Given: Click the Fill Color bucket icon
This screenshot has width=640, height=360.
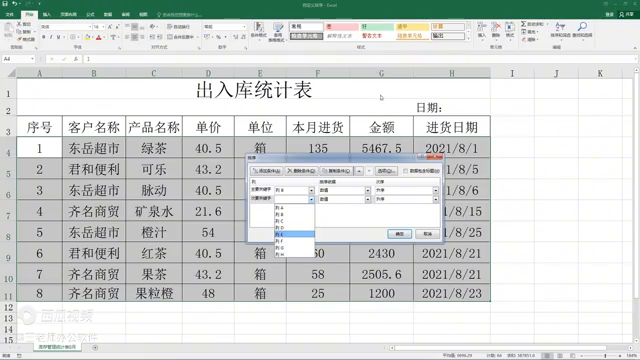Looking at the screenshot, I should coord(87,37).
